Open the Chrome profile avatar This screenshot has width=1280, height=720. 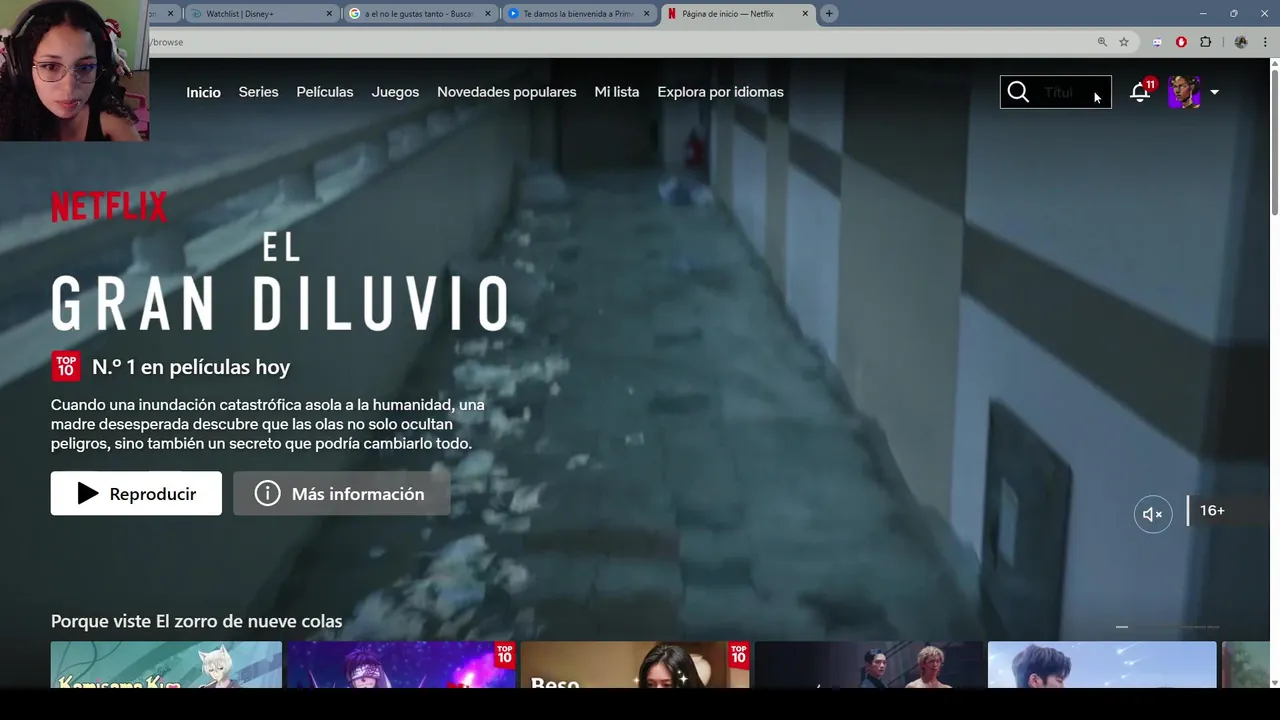(1241, 42)
